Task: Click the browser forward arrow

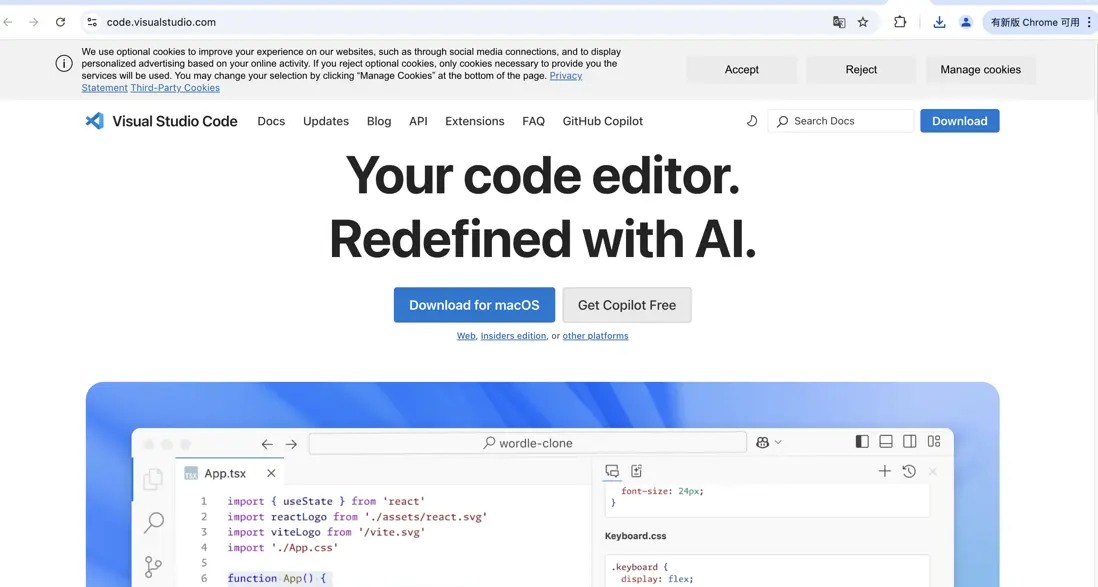Action: click(34, 22)
